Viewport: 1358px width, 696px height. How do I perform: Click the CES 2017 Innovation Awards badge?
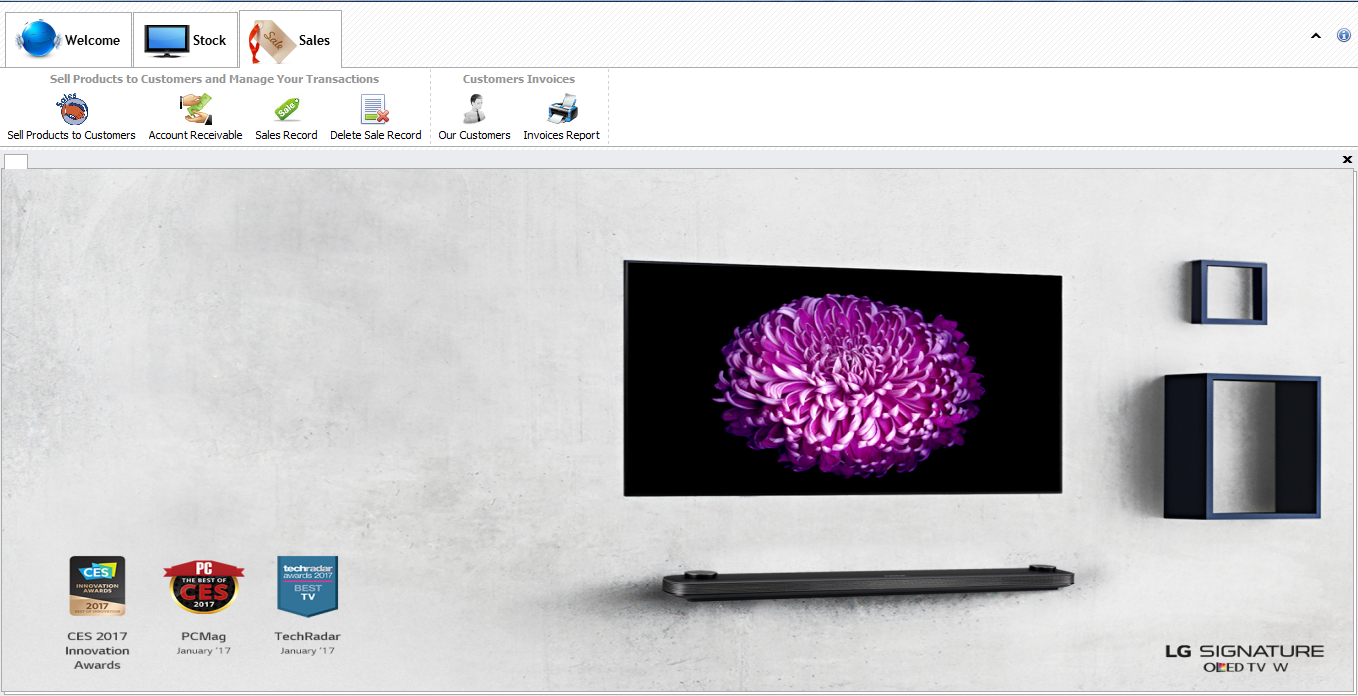[97, 586]
